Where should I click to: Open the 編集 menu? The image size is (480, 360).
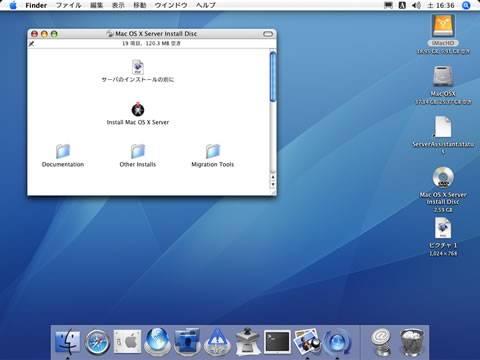(x=97, y=5)
